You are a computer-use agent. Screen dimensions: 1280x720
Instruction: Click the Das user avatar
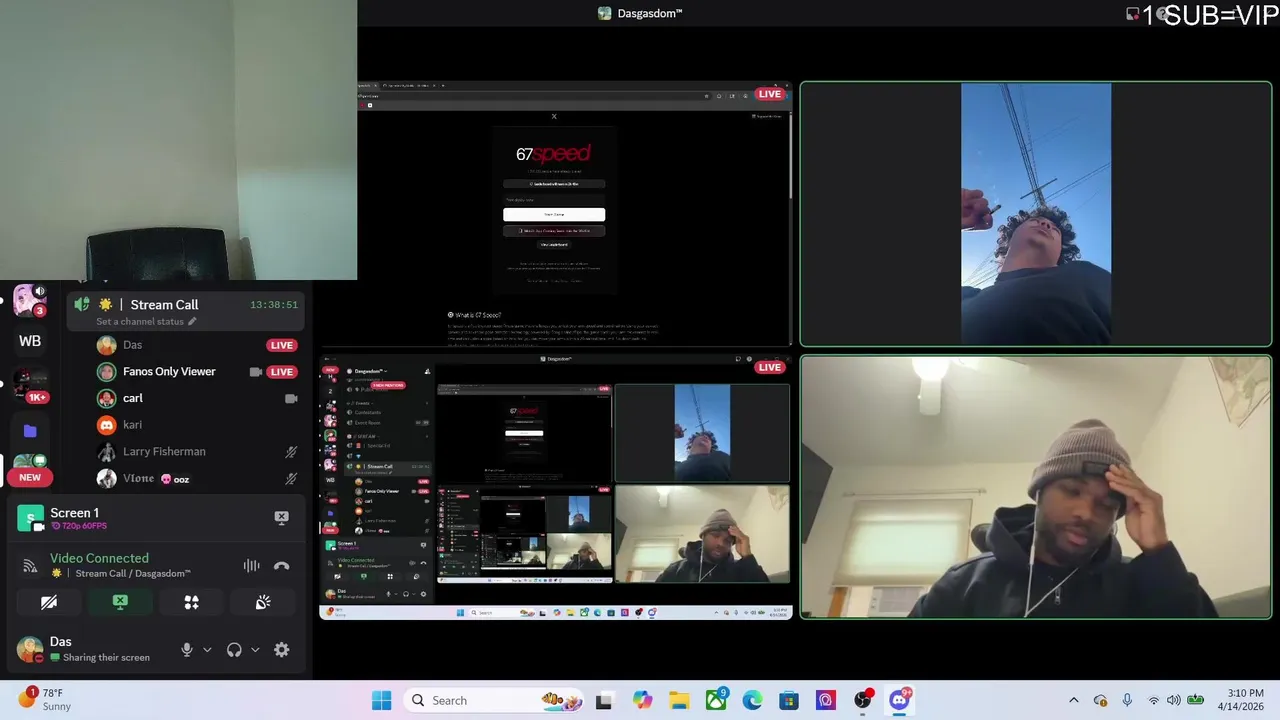(30, 648)
